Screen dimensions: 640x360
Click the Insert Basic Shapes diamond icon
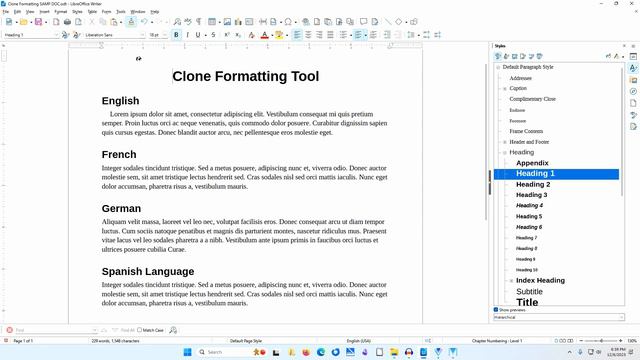pos(399,22)
